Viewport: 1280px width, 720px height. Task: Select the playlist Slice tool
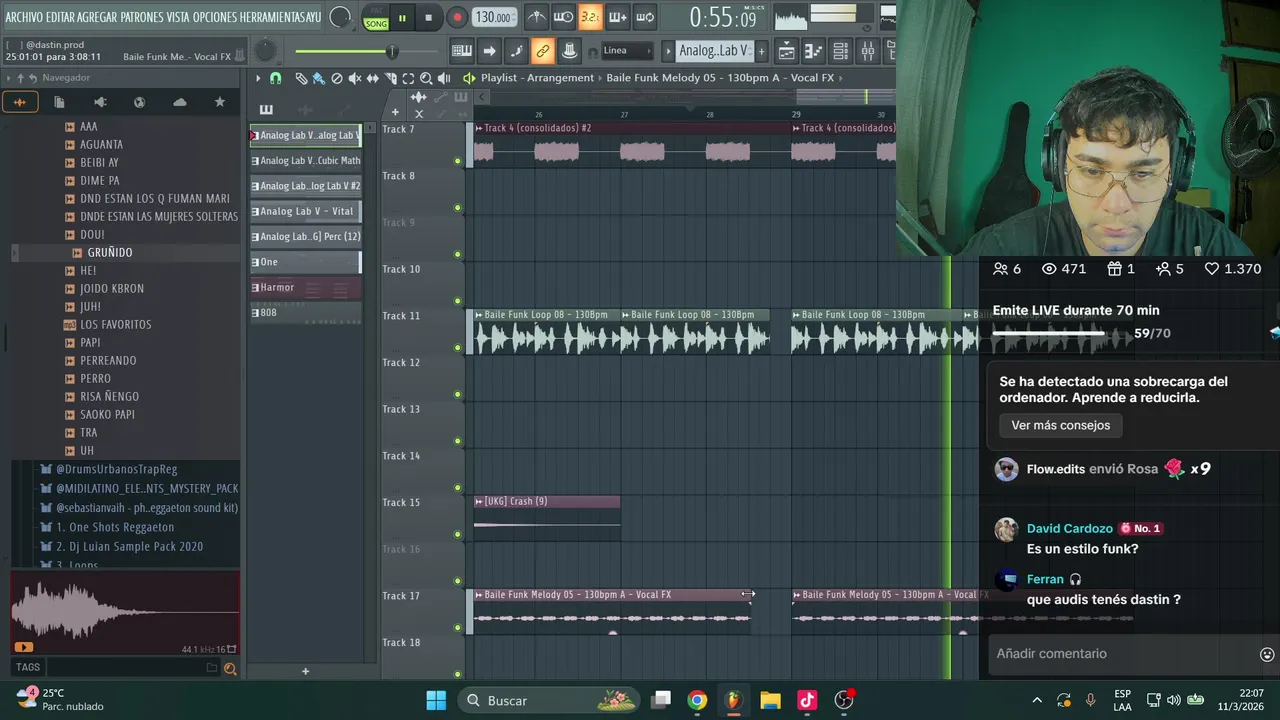click(390, 78)
